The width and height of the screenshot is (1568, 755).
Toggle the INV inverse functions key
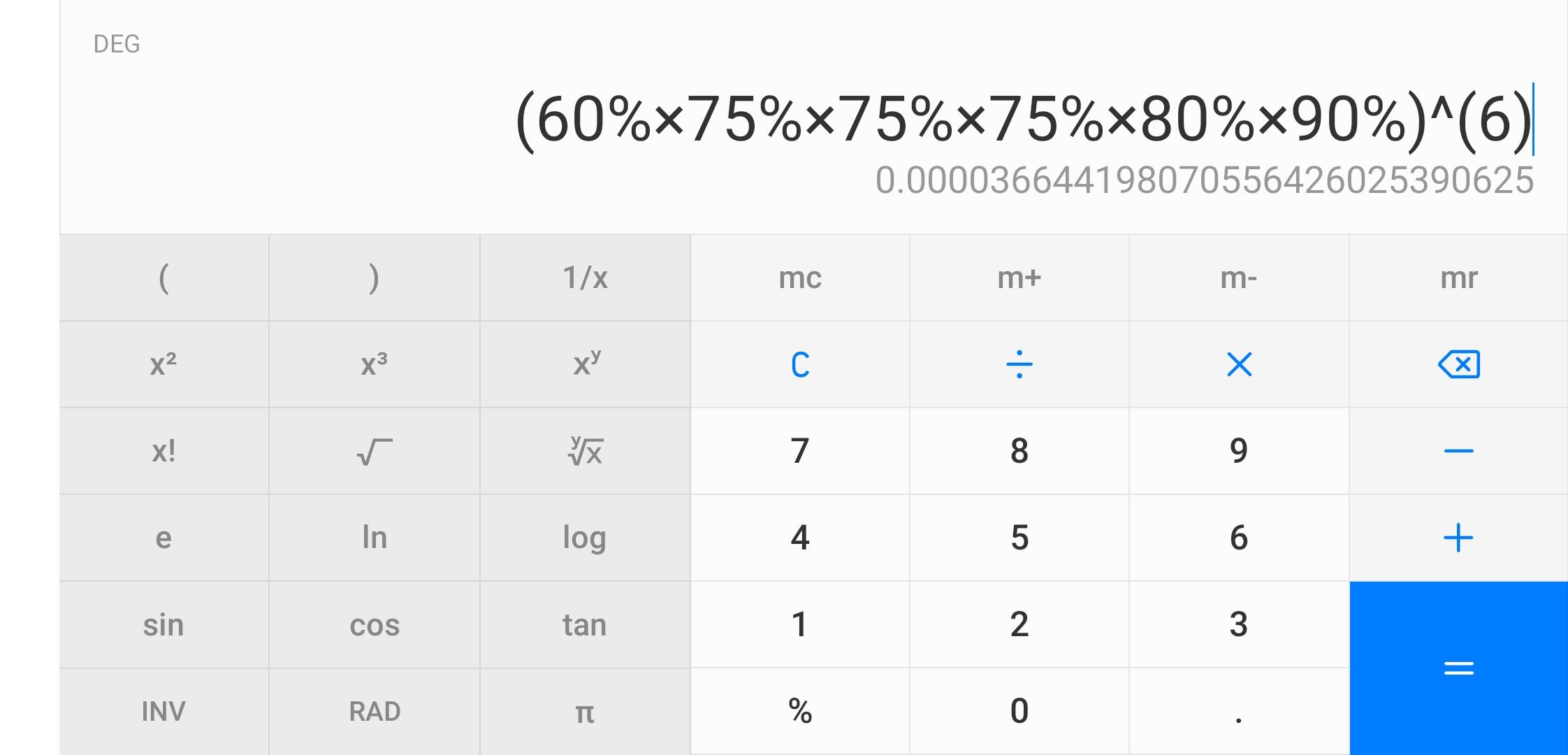164,711
